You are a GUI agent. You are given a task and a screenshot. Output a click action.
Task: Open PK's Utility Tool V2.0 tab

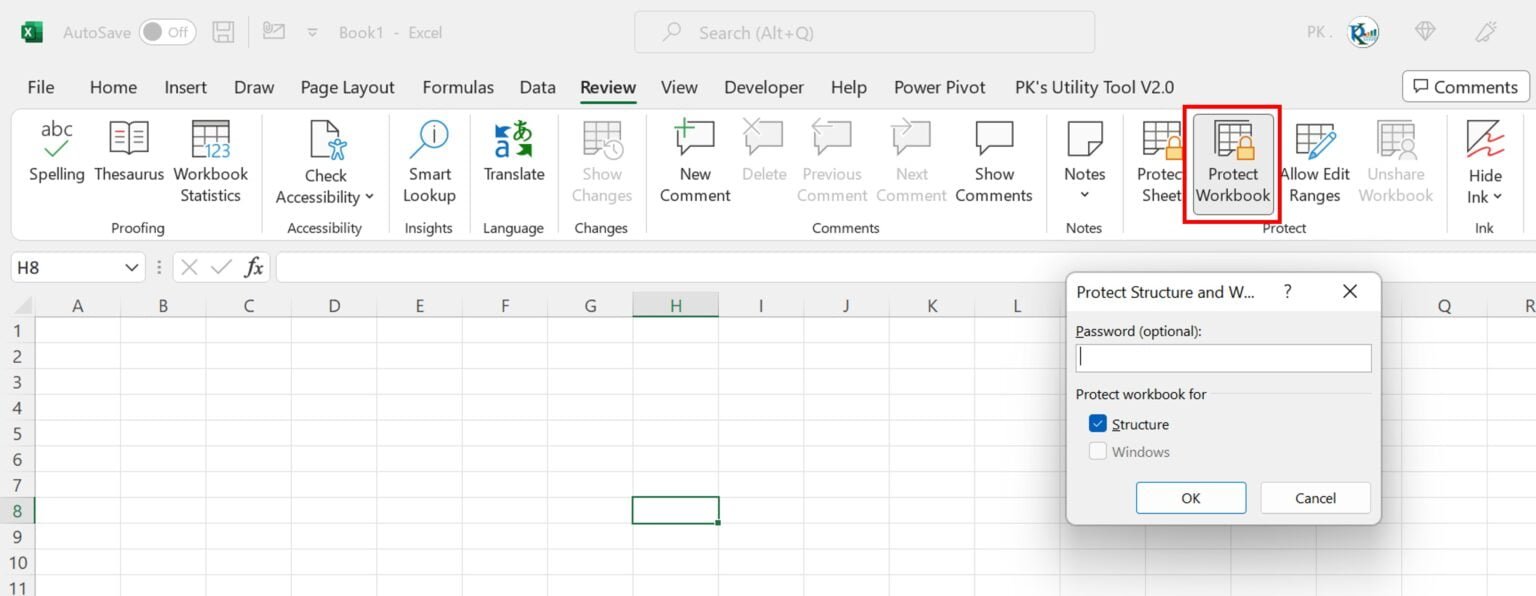click(x=1094, y=87)
